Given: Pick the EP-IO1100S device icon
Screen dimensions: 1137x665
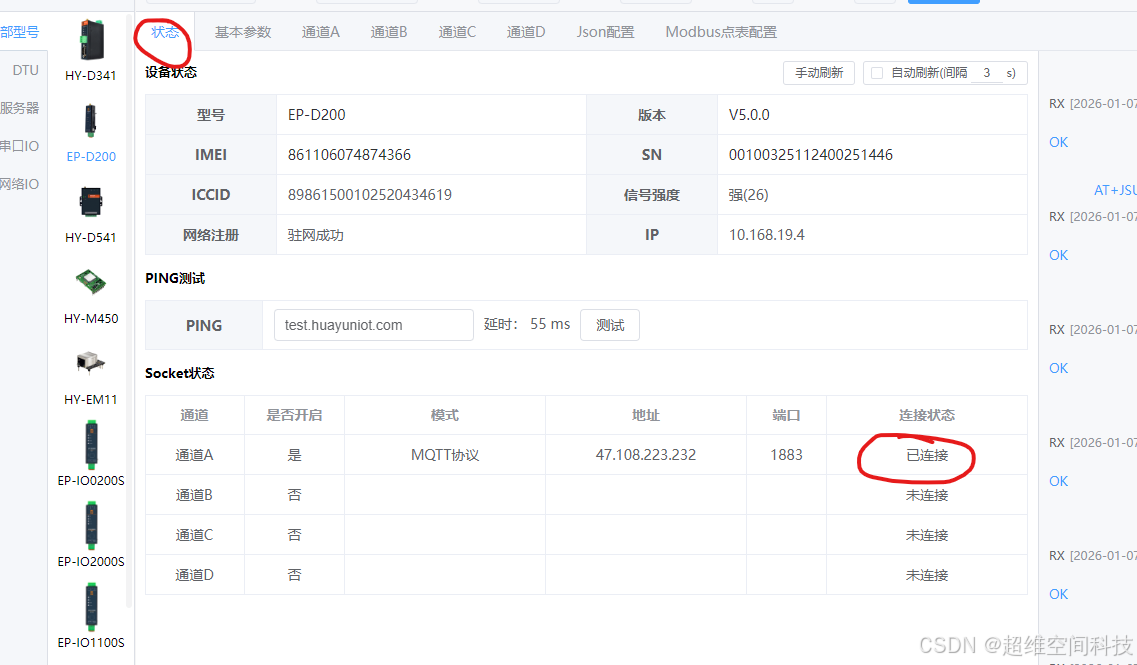Looking at the screenshot, I should 91,606.
